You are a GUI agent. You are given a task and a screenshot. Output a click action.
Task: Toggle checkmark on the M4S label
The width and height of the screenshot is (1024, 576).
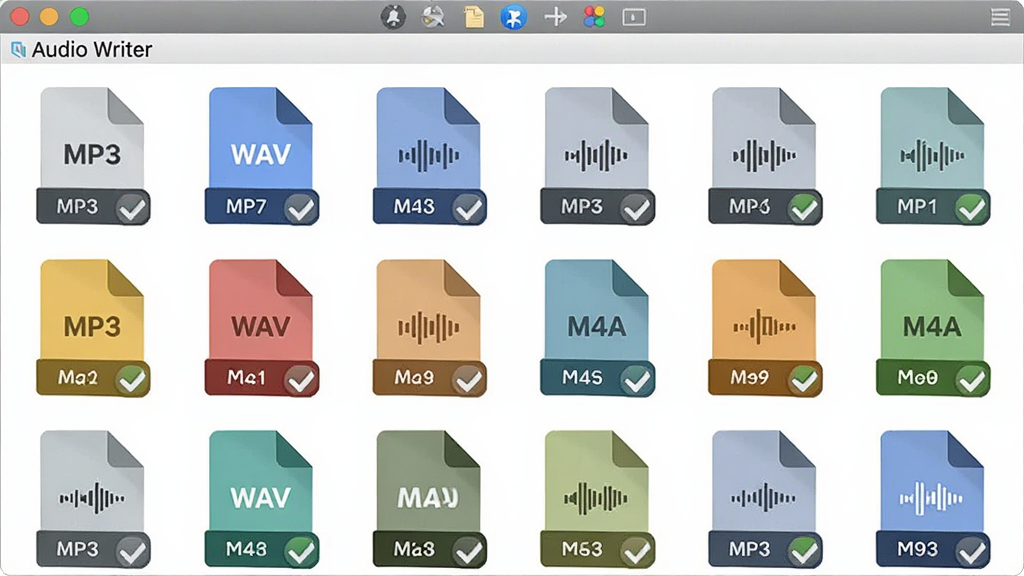(636, 379)
